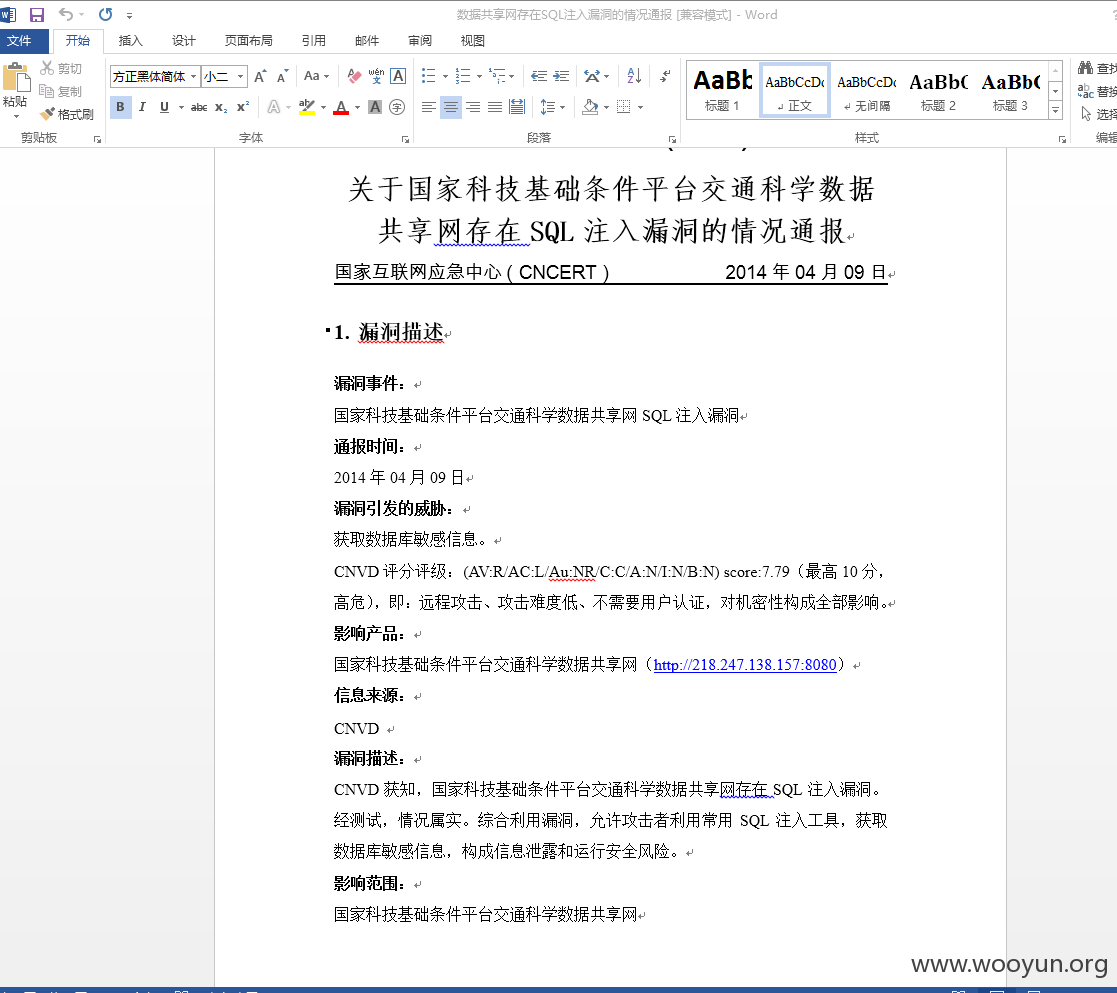This screenshot has height=993, width=1117.
Task: Click the text 获取数据库敏感信息
Action: coord(405,539)
